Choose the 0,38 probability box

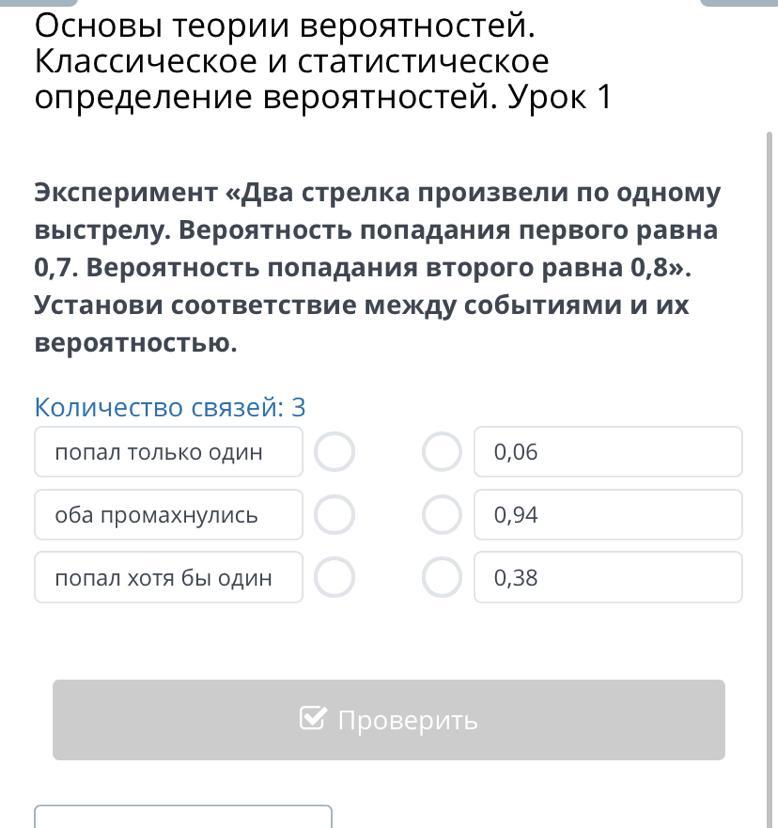(607, 577)
